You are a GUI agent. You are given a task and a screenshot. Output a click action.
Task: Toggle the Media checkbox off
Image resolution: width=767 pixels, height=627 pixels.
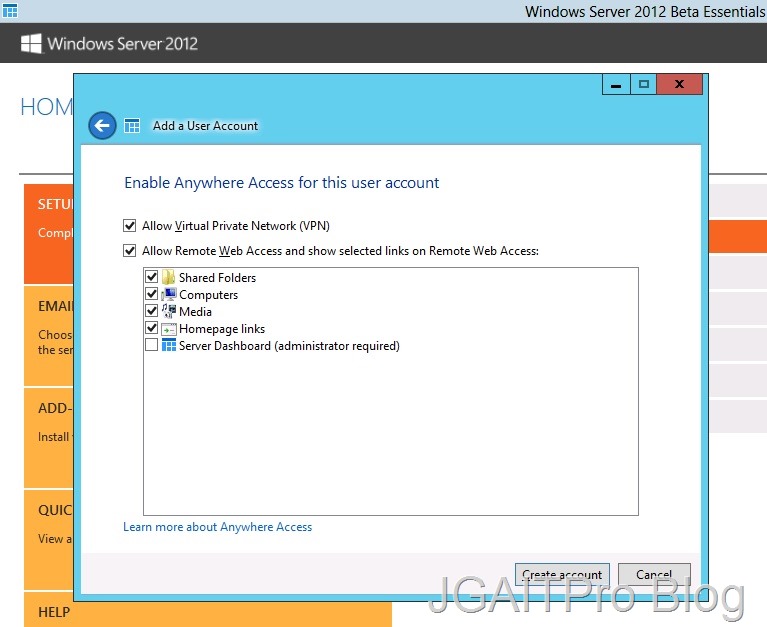coord(151,311)
